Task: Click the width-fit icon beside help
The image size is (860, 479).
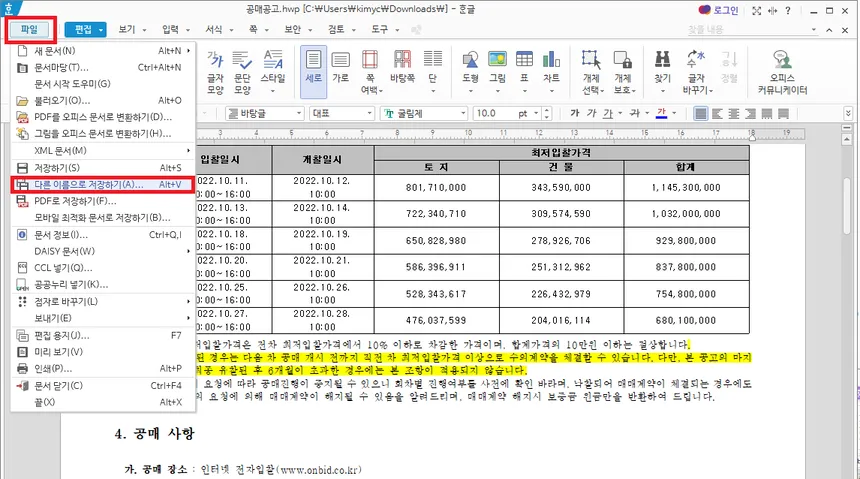Action: [773, 10]
